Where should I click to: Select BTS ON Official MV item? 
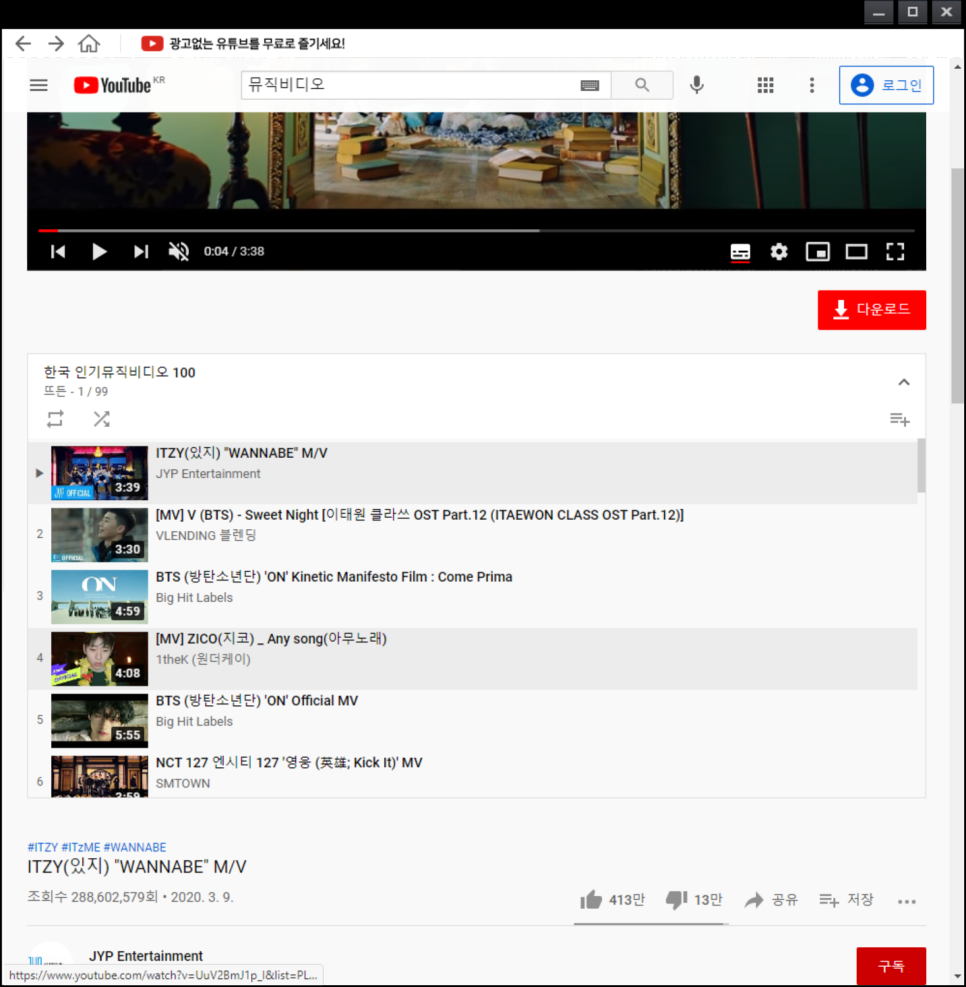[472, 720]
